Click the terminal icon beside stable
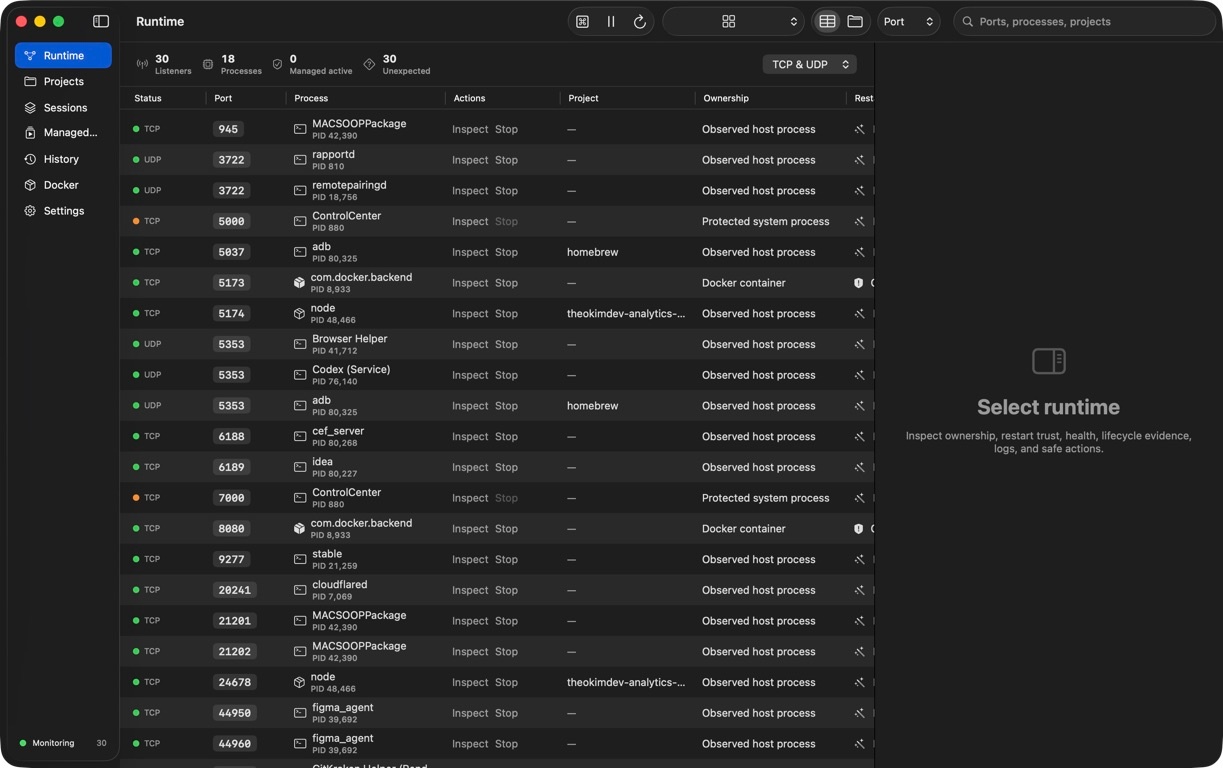1223x768 pixels. (x=300, y=560)
